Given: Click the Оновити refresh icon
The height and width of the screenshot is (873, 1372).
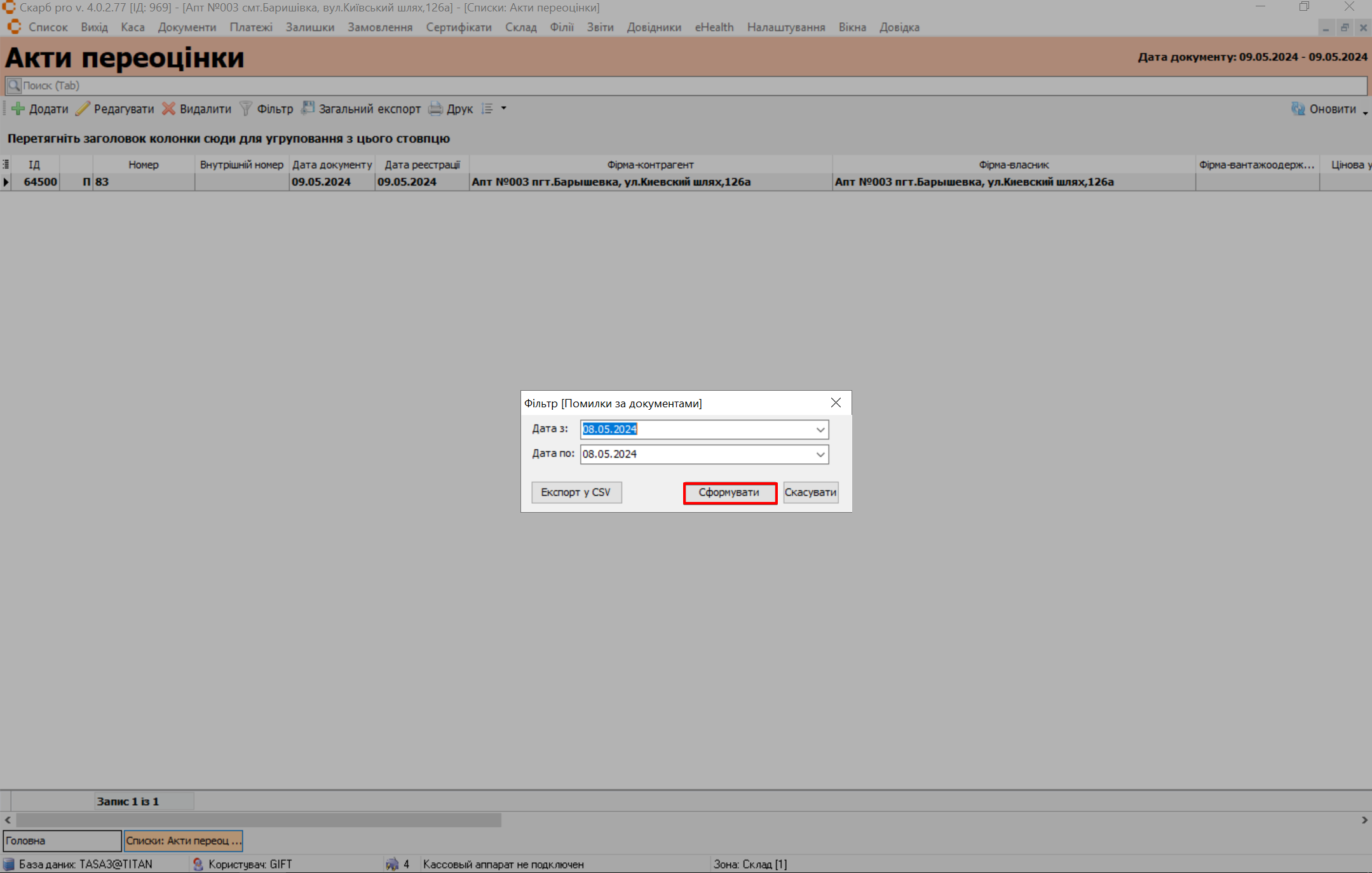Looking at the screenshot, I should pos(1298,109).
